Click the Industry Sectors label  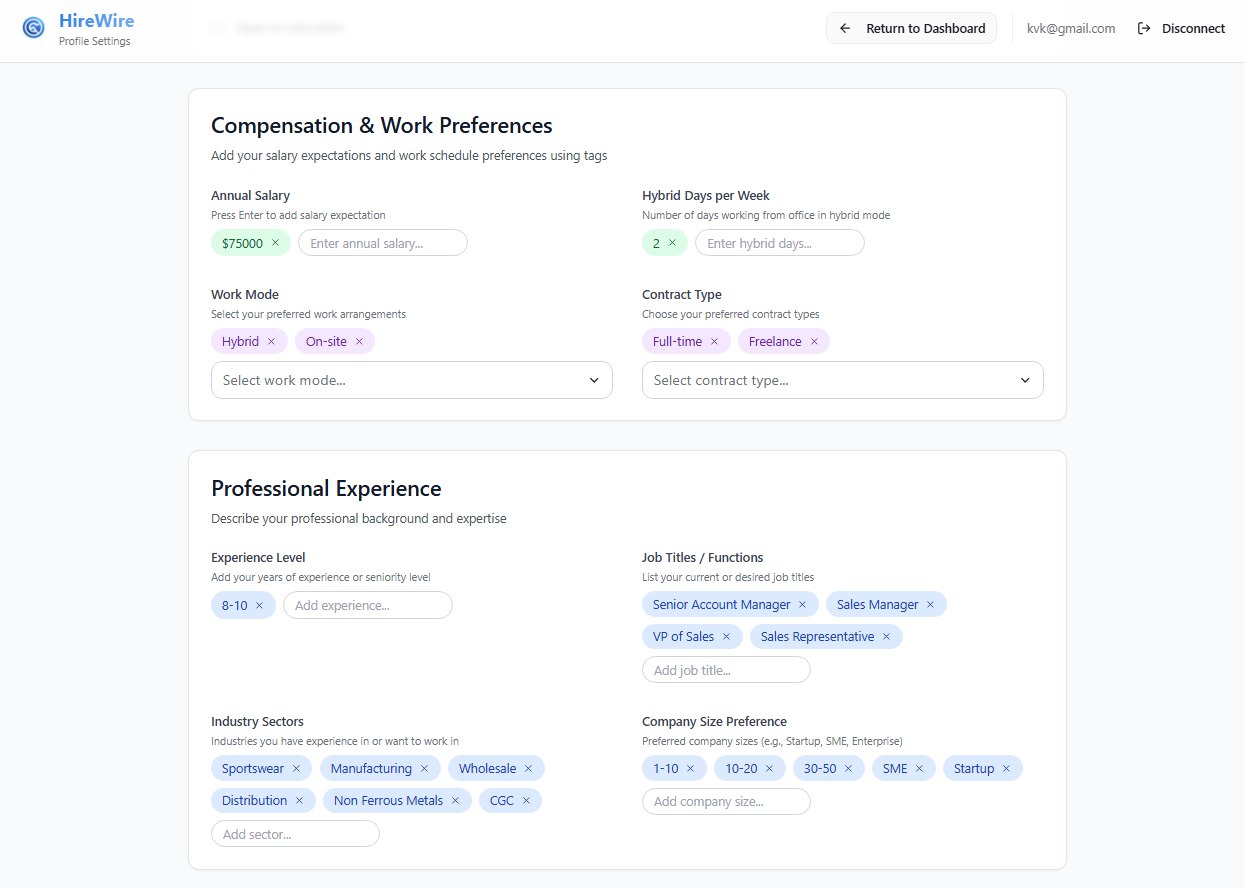click(257, 722)
